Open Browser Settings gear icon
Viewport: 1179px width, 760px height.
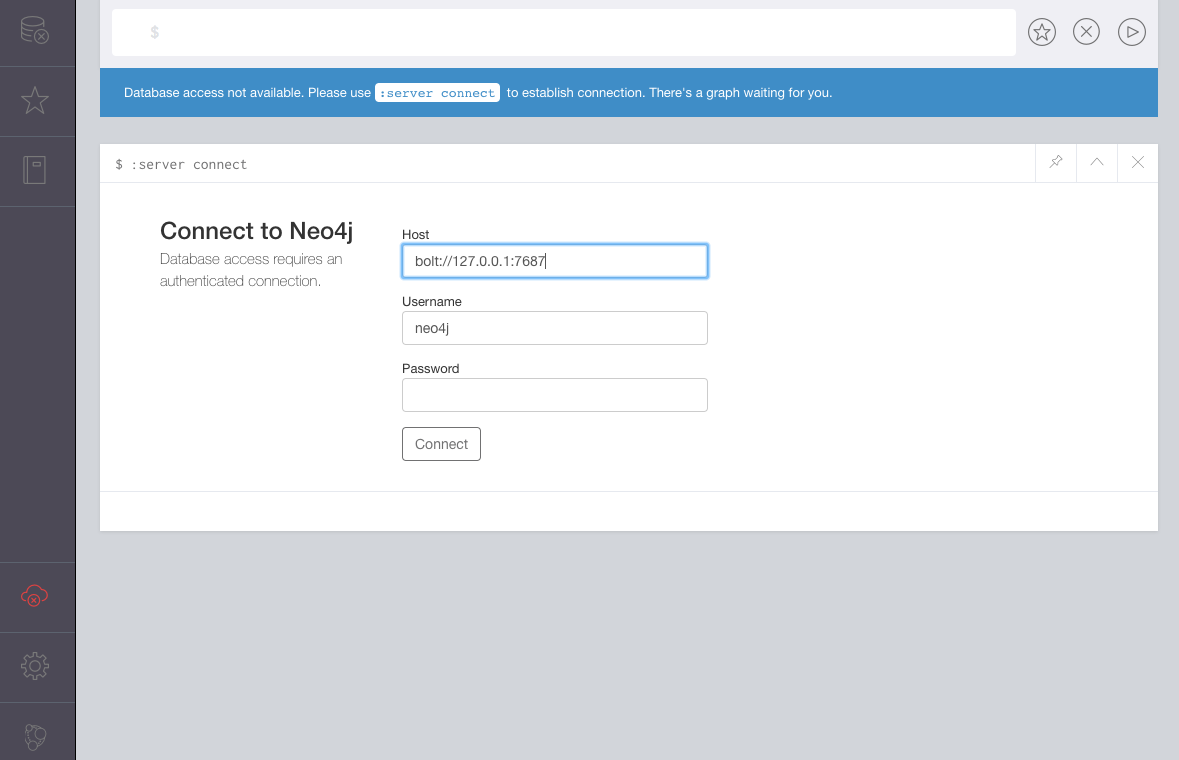[x=35, y=666]
